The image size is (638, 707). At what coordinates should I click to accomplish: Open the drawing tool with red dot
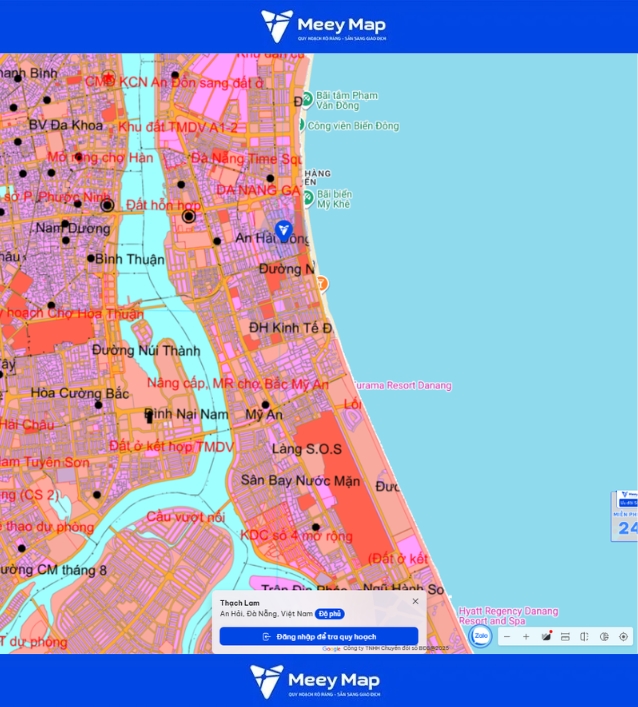(x=546, y=636)
